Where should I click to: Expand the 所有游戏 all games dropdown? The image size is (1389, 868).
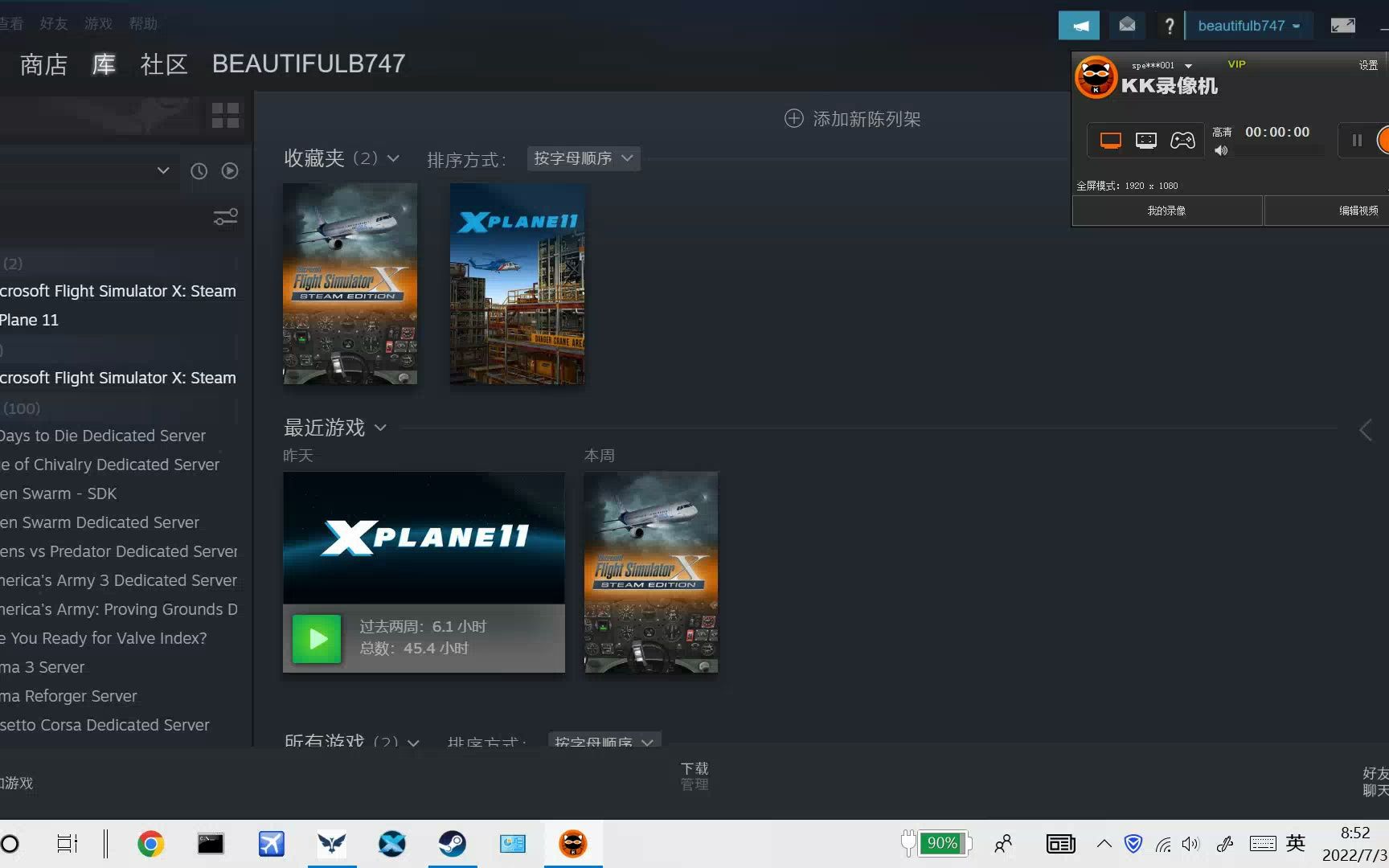tap(413, 742)
